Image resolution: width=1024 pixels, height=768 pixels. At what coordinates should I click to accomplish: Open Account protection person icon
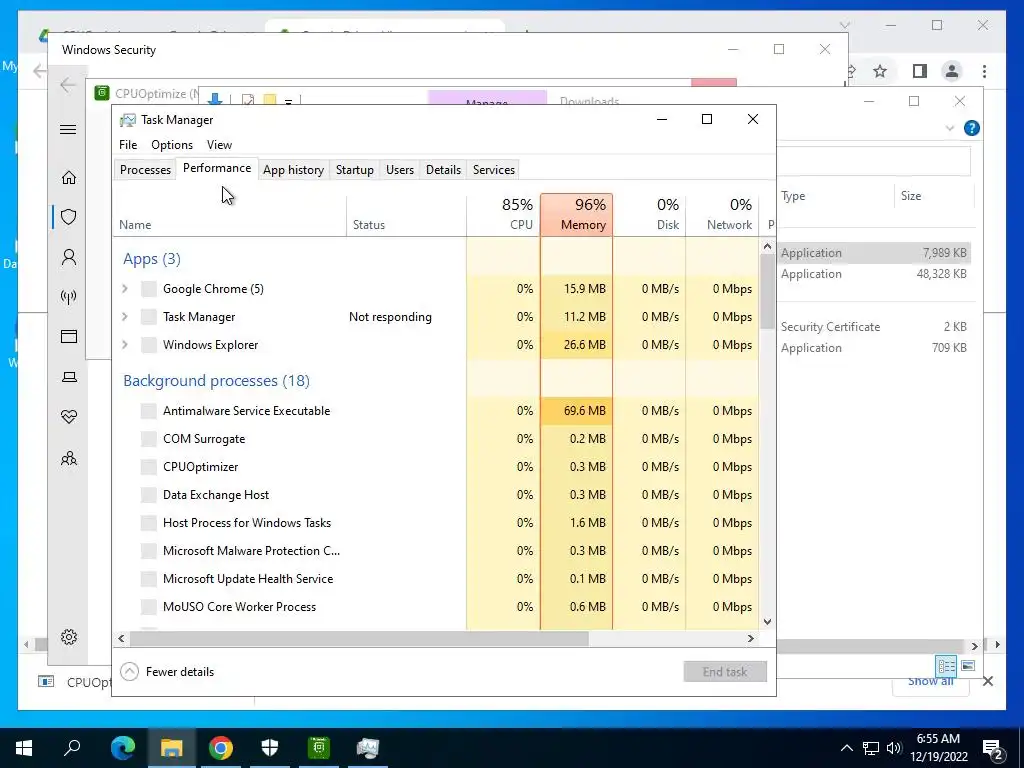[69, 257]
